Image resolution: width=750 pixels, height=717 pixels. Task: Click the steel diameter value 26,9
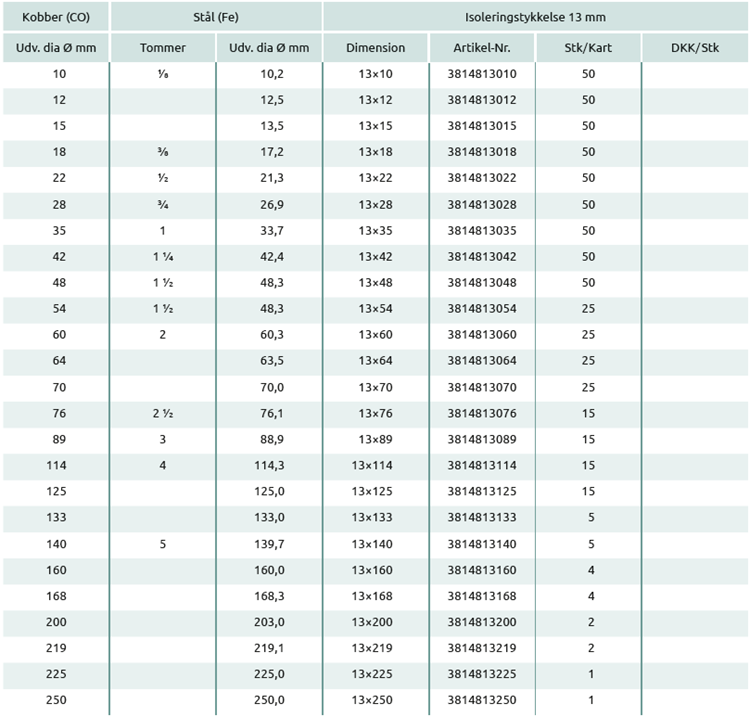pos(272,205)
